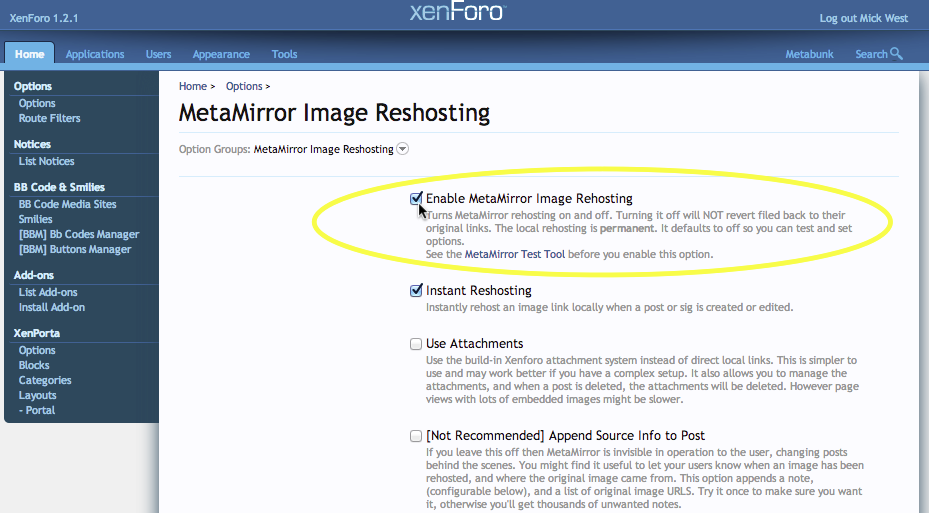Click the Home breadcrumb link
The image size is (929, 513).
click(193, 86)
